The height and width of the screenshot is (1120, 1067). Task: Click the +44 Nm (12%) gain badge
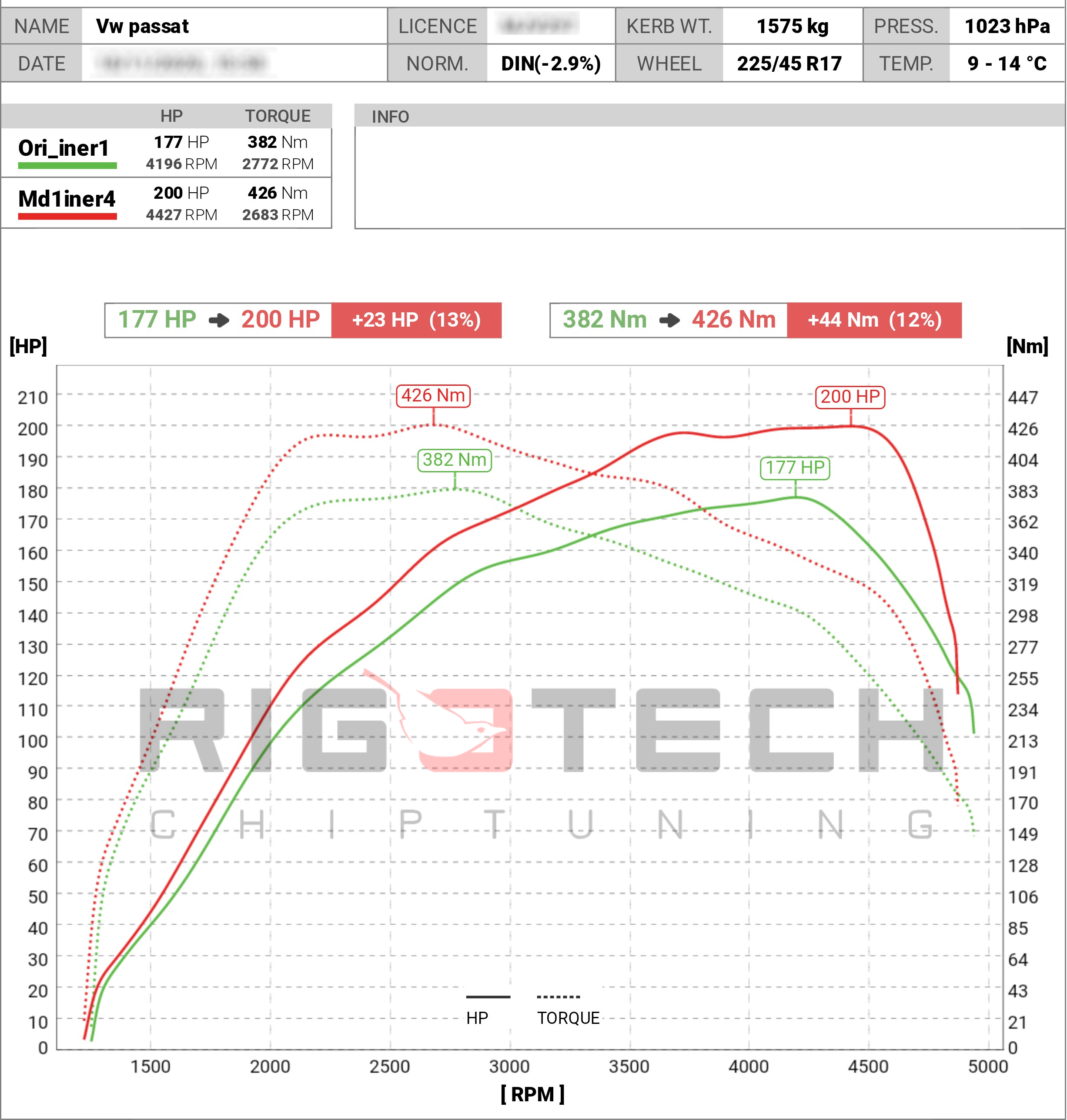874,320
